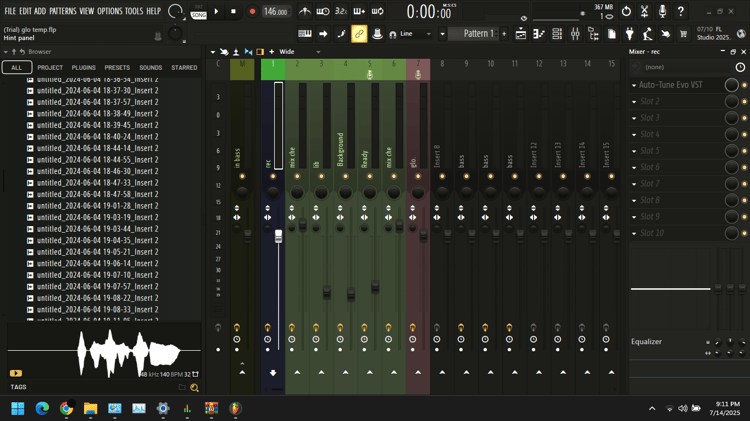The width and height of the screenshot is (750, 421).
Task: Open the channel rack icon
Action: (557, 33)
